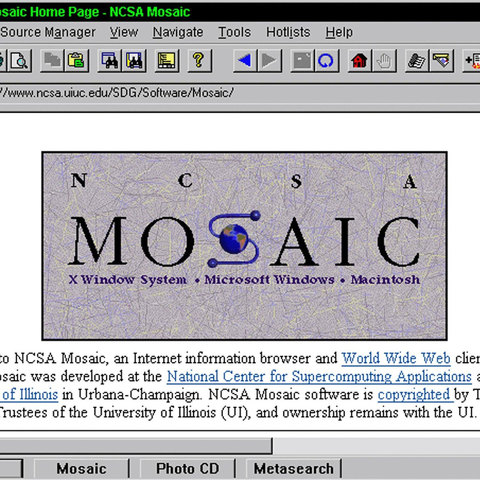Image resolution: width=480 pixels, height=480 pixels.
Task: Add to hotlist with the plus icon
Action: pos(471,61)
